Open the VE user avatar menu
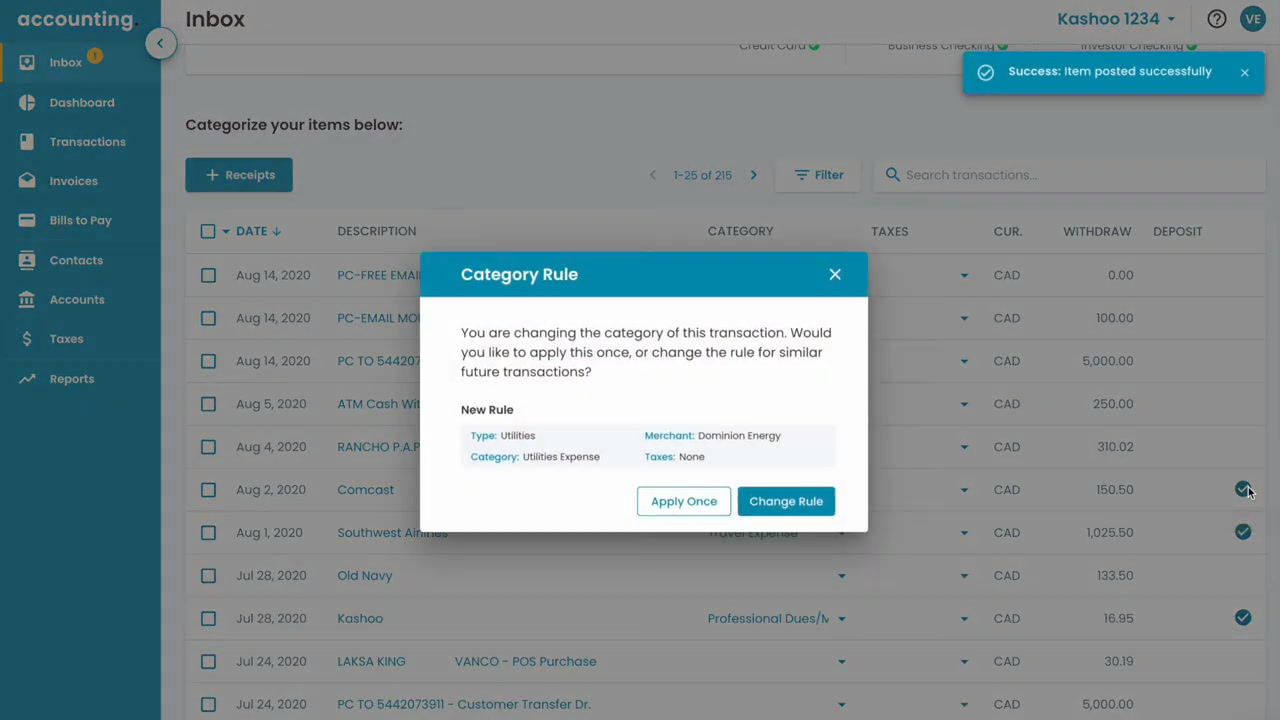The height and width of the screenshot is (720, 1280). click(1253, 19)
